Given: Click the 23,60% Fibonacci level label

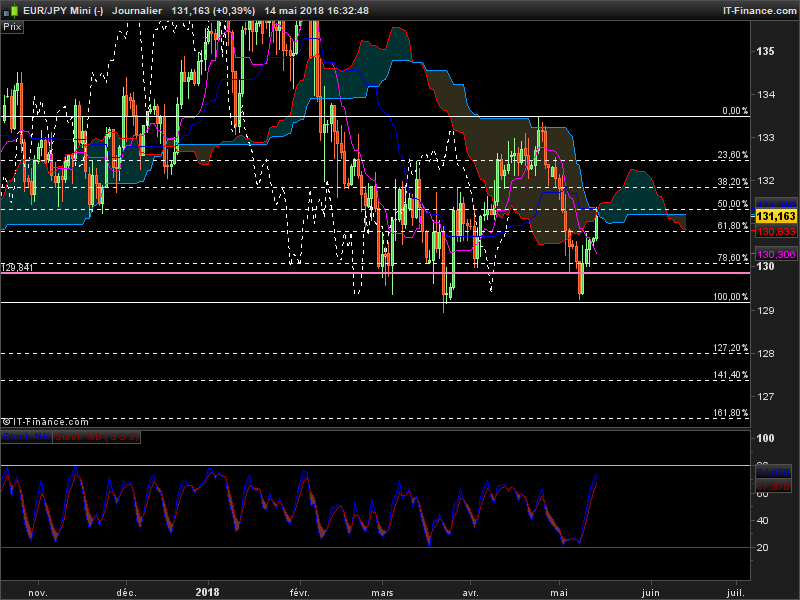Looking at the screenshot, I should pos(733,155).
